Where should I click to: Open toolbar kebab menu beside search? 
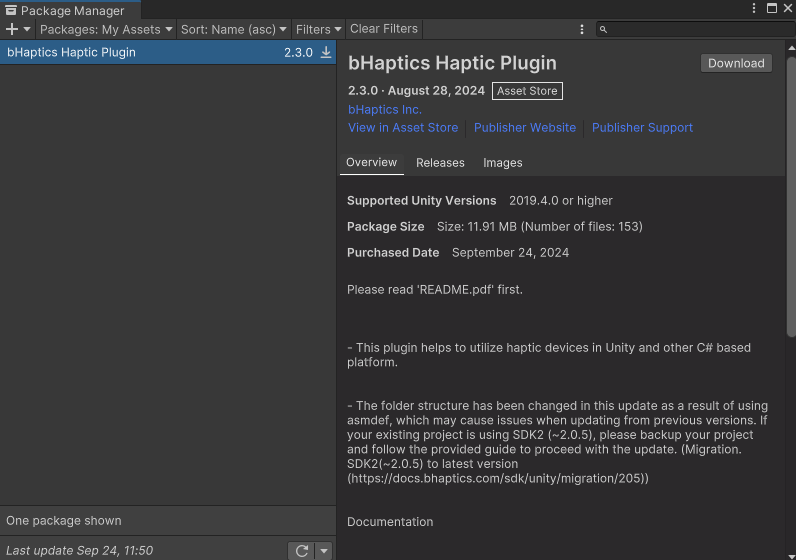pos(582,29)
